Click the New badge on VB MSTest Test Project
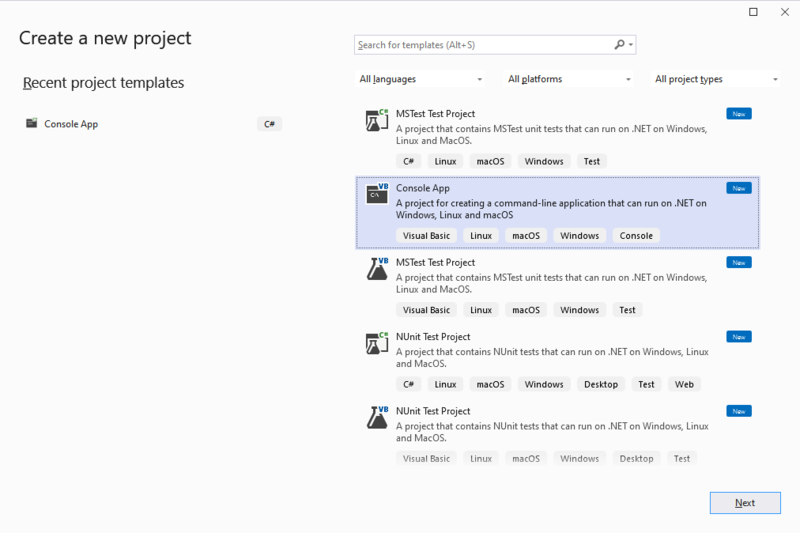The image size is (800, 533). point(739,263)
